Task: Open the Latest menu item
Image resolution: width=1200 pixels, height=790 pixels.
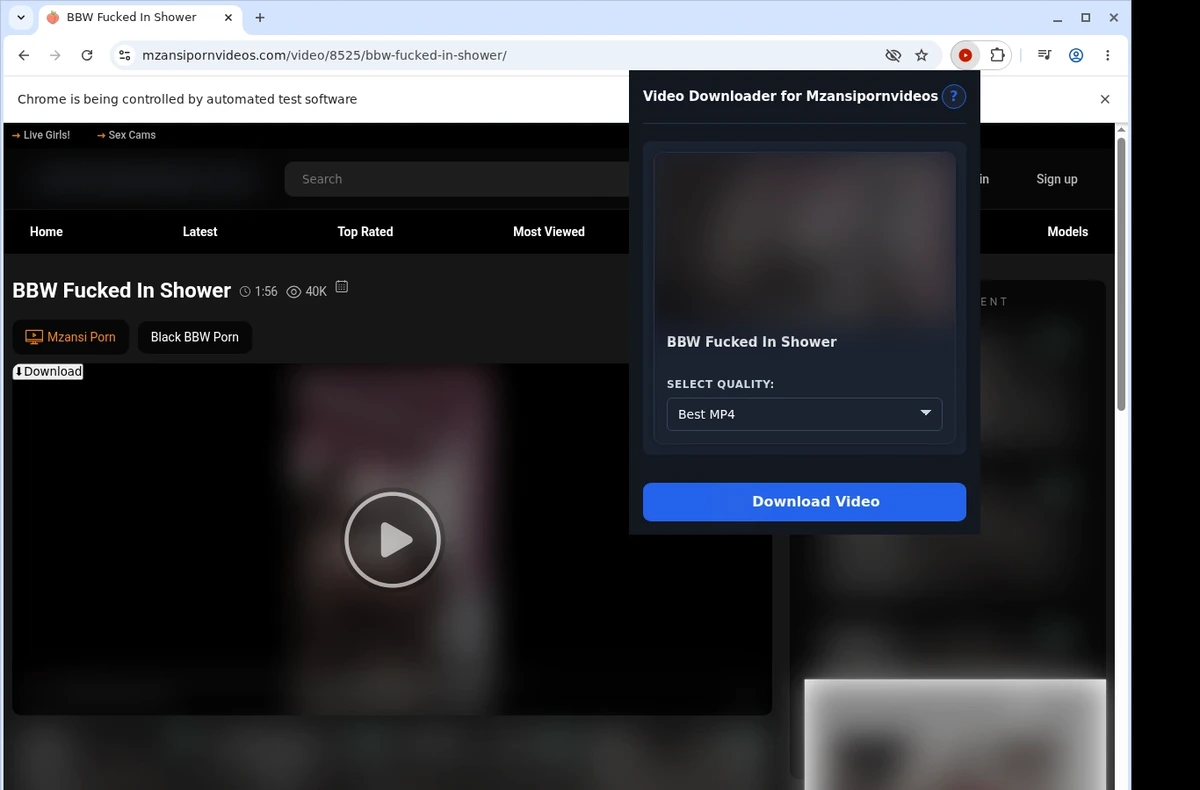Action: pos(200,231)
